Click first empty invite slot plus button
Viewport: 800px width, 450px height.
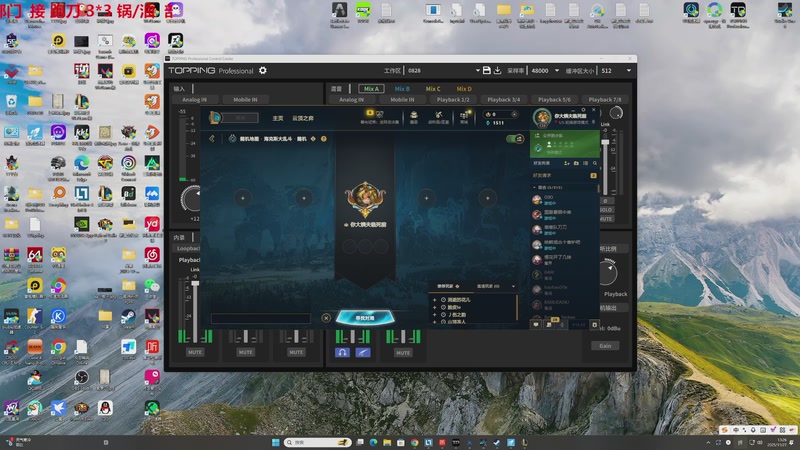click(243, 198)
